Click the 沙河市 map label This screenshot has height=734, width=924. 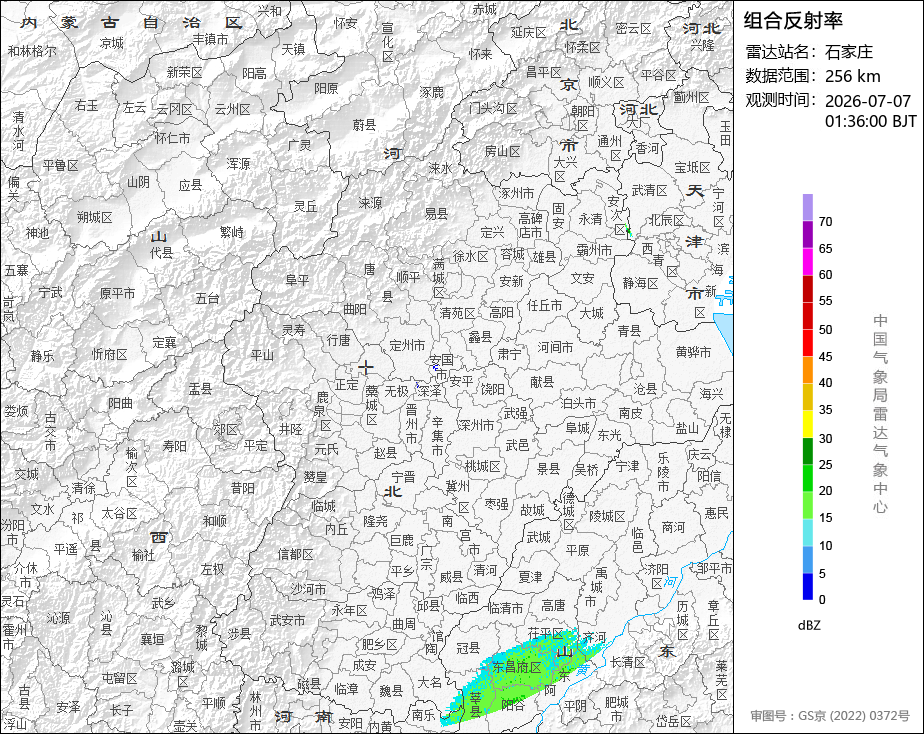tap(308, 588)
